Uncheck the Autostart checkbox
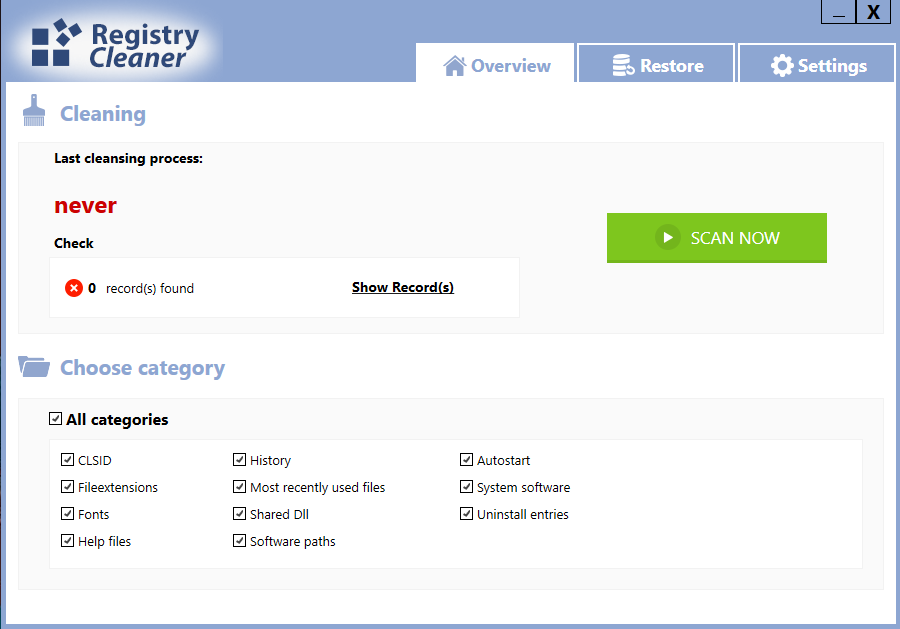900x629 pixels. (x=466, y=459)
